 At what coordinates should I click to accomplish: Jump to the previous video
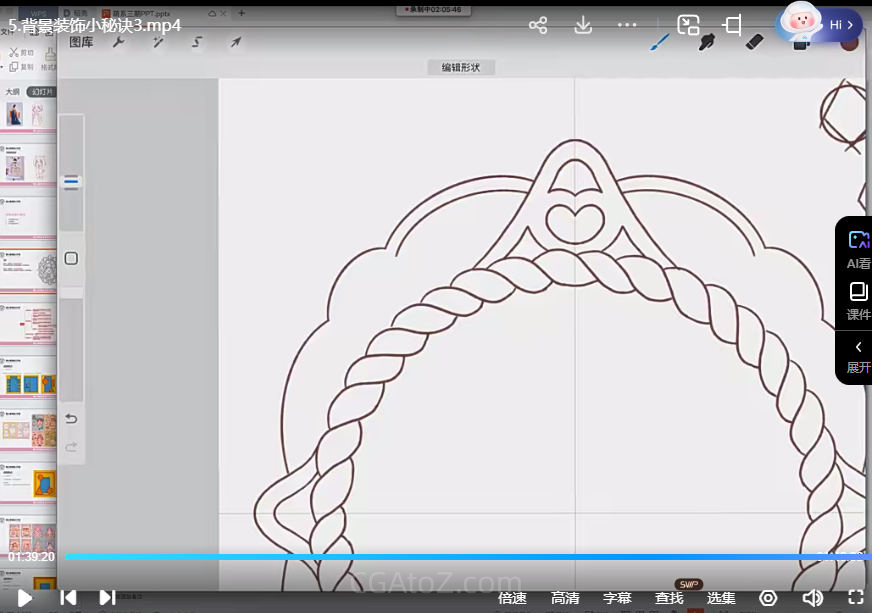pyautogui.click(x=68, y=597)
